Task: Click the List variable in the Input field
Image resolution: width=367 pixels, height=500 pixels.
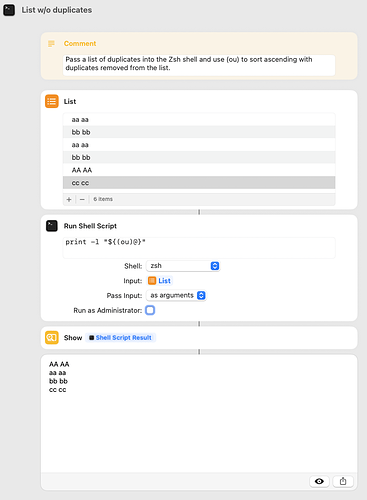Action: 160,281
